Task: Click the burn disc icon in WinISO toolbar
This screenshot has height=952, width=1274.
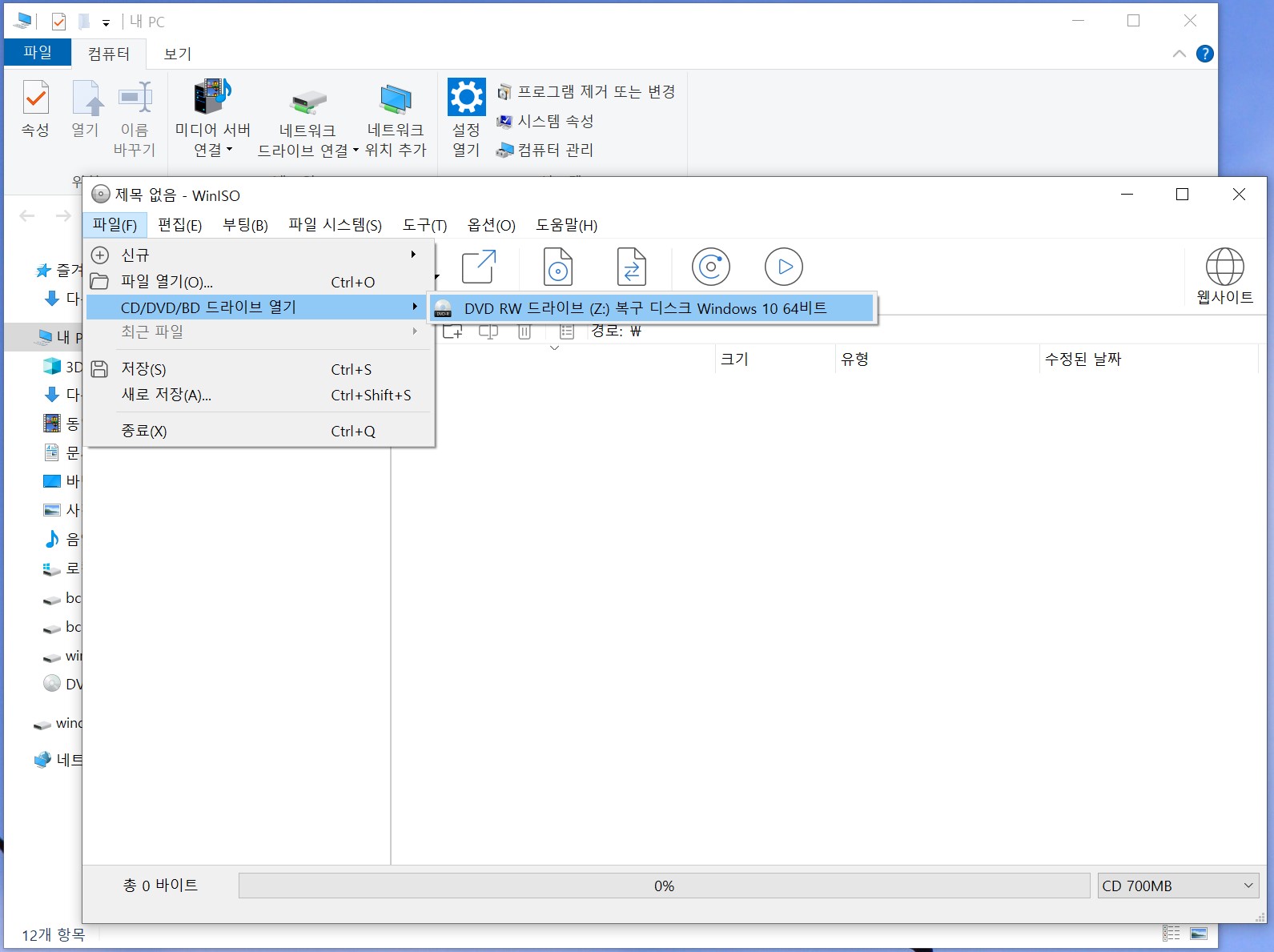Action: click(711, 267)
